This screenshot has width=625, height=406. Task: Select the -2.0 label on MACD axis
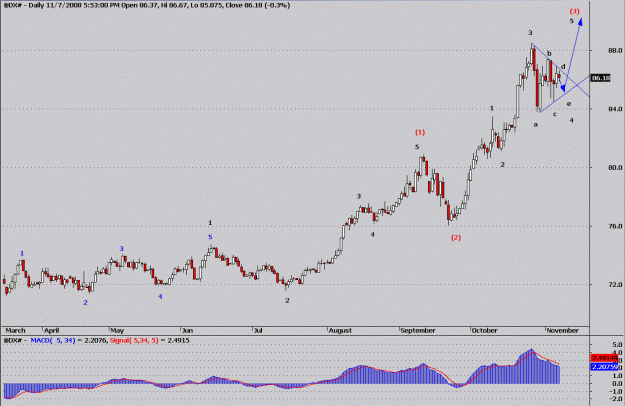coord(616,399)
